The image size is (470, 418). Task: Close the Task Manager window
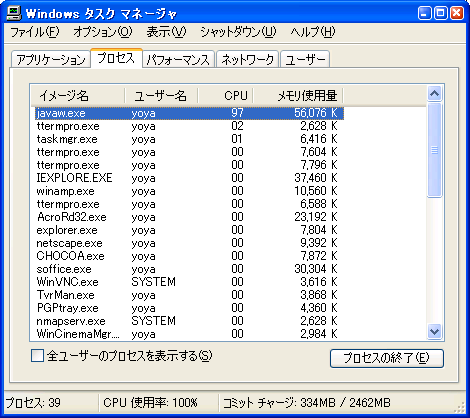pyautogui.click(x=457, y=13)
